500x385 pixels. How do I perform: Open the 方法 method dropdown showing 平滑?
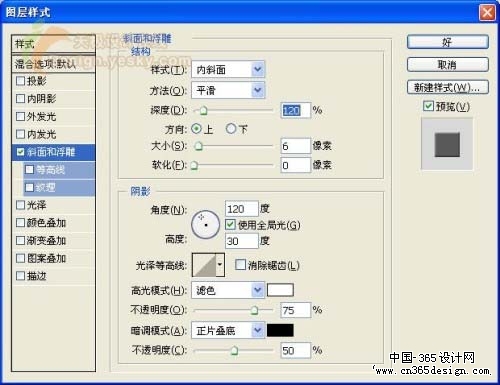pyautogui.click(x=228, y=90)
